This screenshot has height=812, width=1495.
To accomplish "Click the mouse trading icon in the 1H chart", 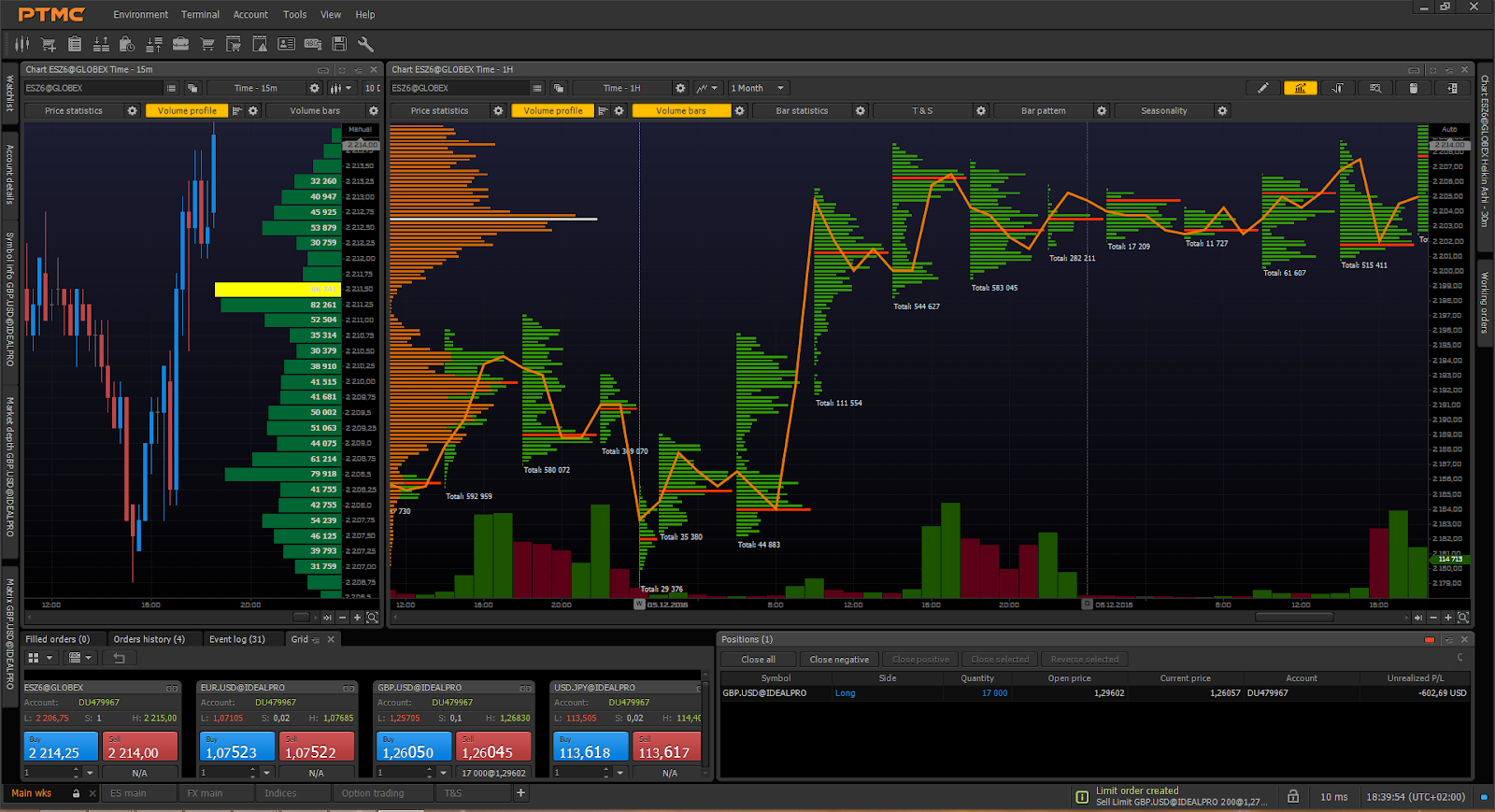I will [x=1414, y=88].
